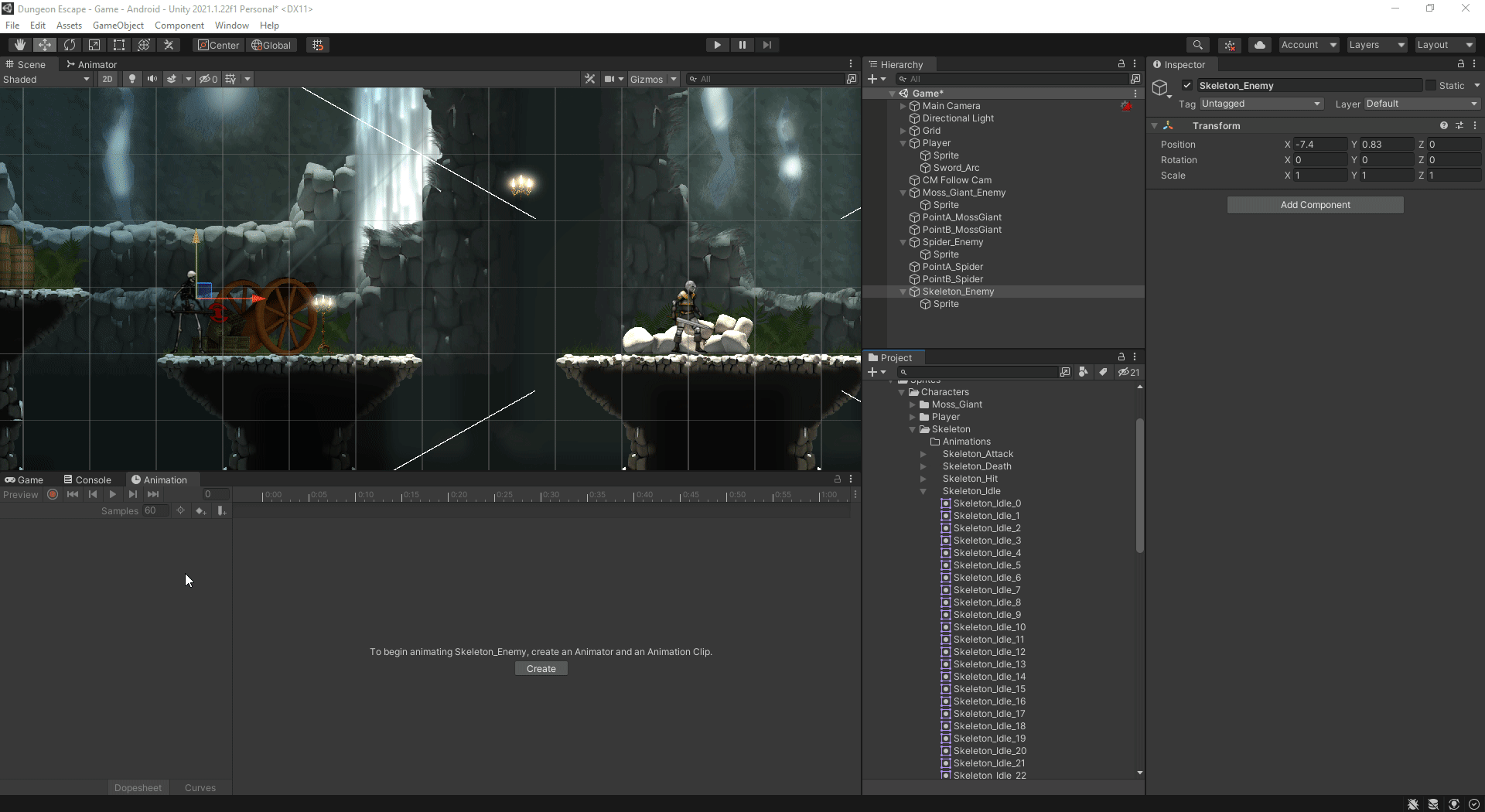Screen dimensions: 1485x812
Task: Toggle scene lighting bulb icon
Action: click(132, 79)
